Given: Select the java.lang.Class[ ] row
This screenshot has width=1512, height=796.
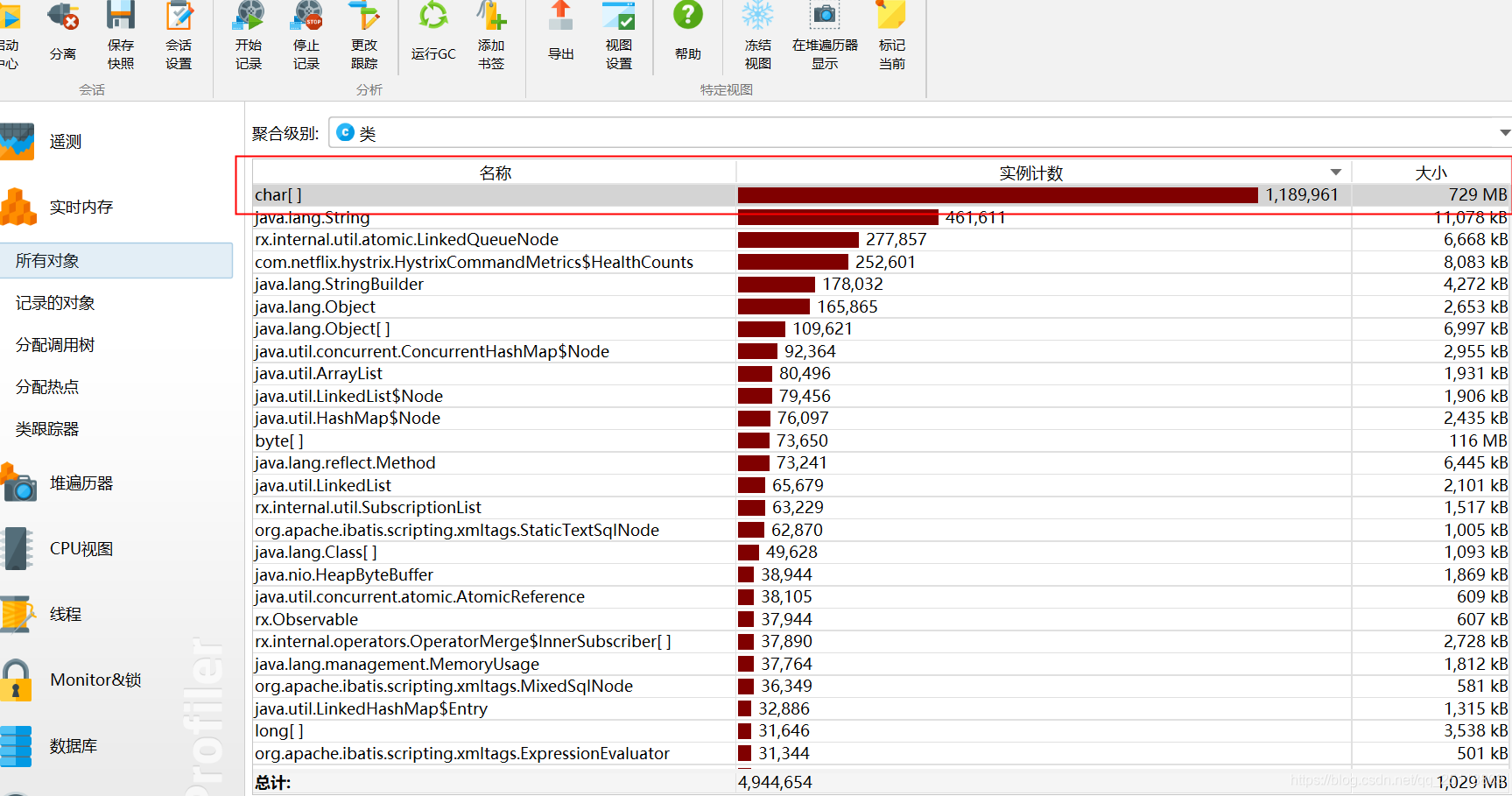Looking at the screenshot, I should click(x=883, y=552).
